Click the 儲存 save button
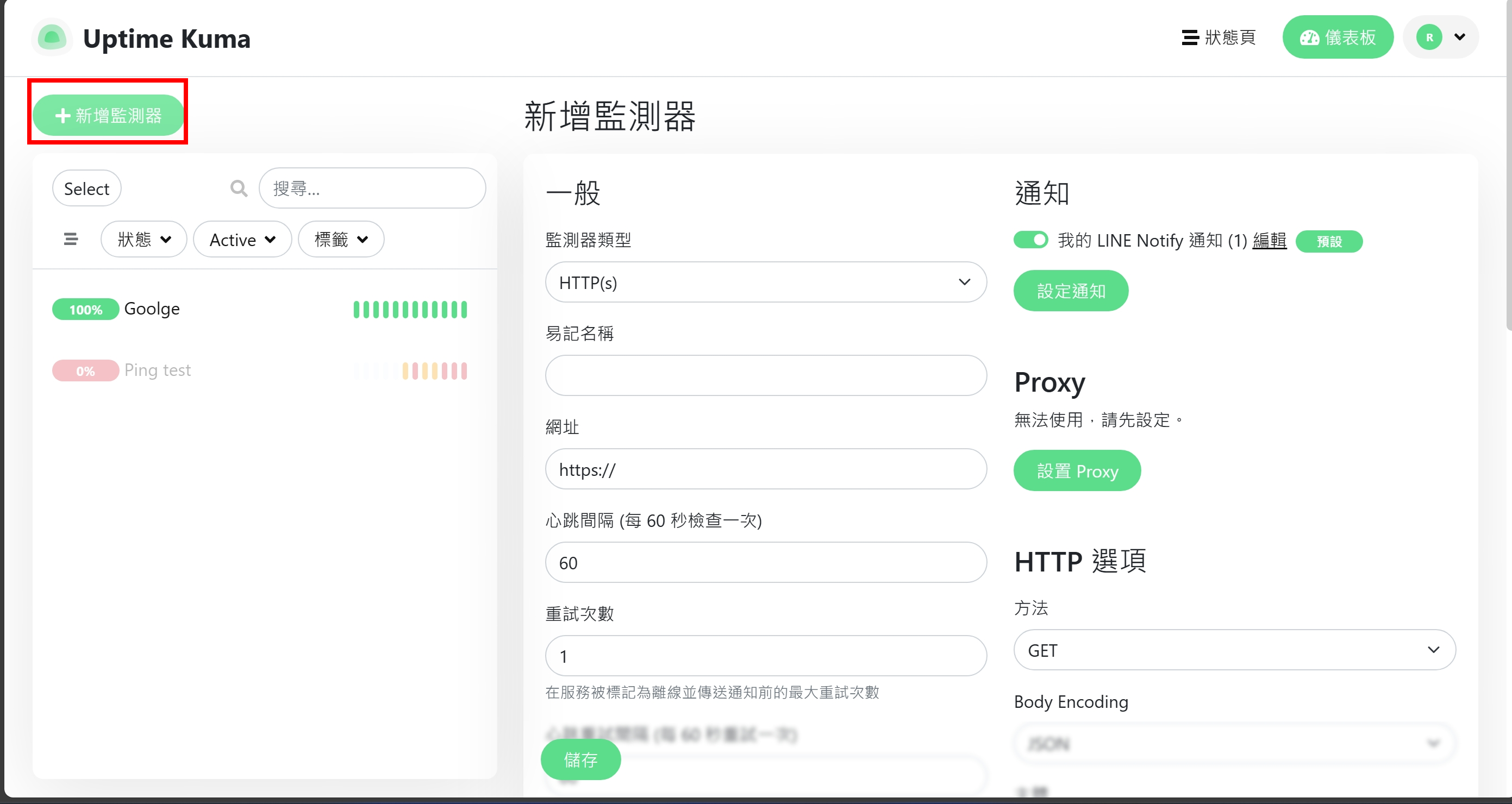Viewport: 1512px width, 804px height. coord(580,759)
